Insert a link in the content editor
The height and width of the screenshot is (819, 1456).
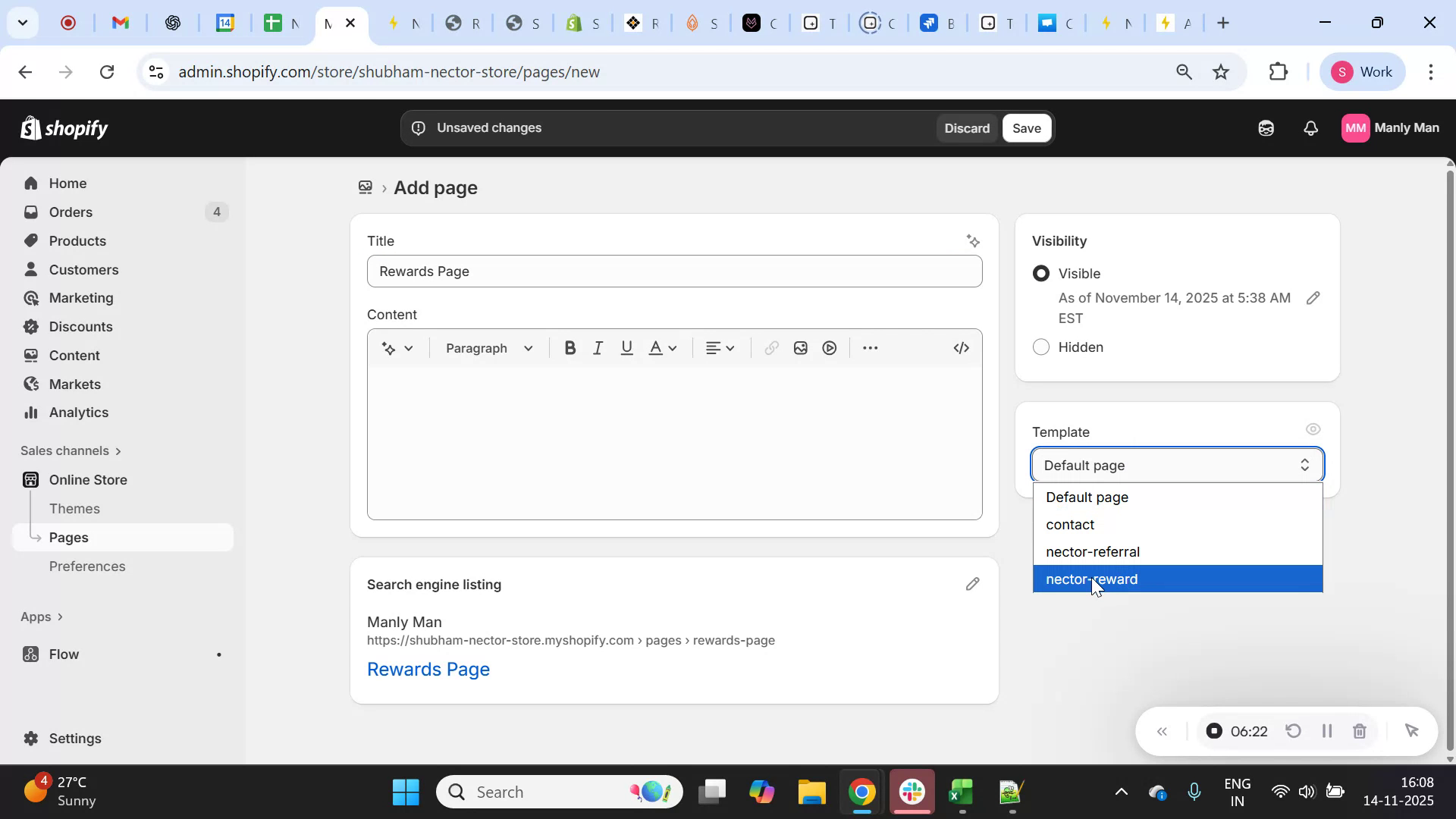[x=771, y=348]
